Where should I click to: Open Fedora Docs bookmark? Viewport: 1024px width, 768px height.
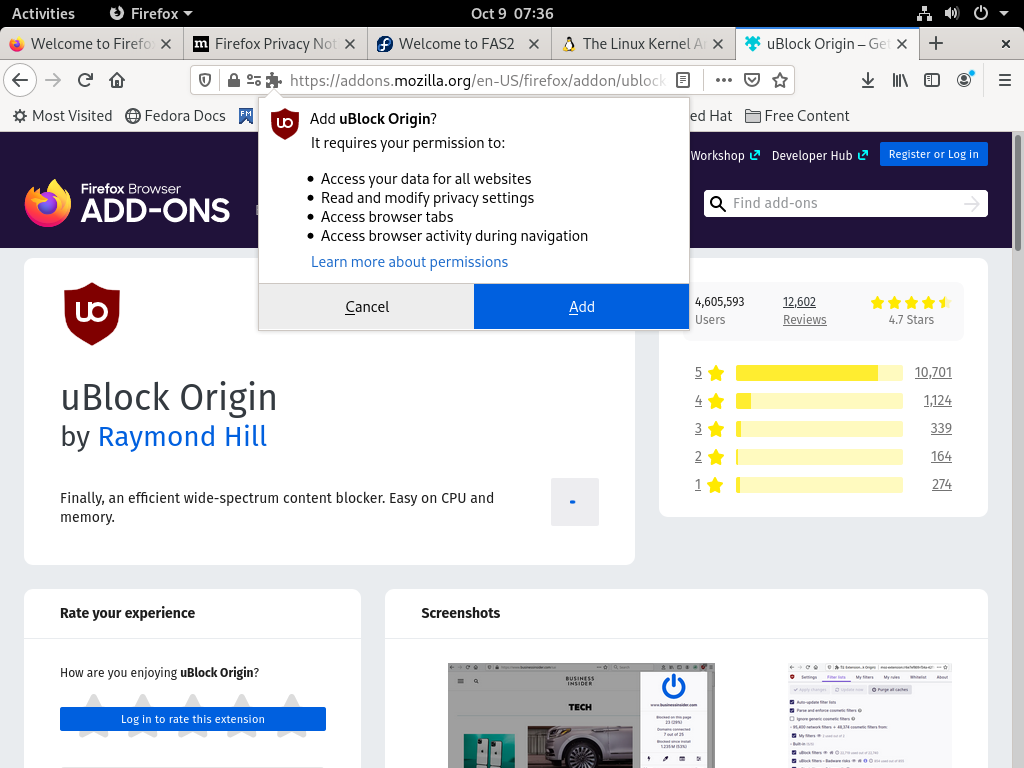point(176,116)
